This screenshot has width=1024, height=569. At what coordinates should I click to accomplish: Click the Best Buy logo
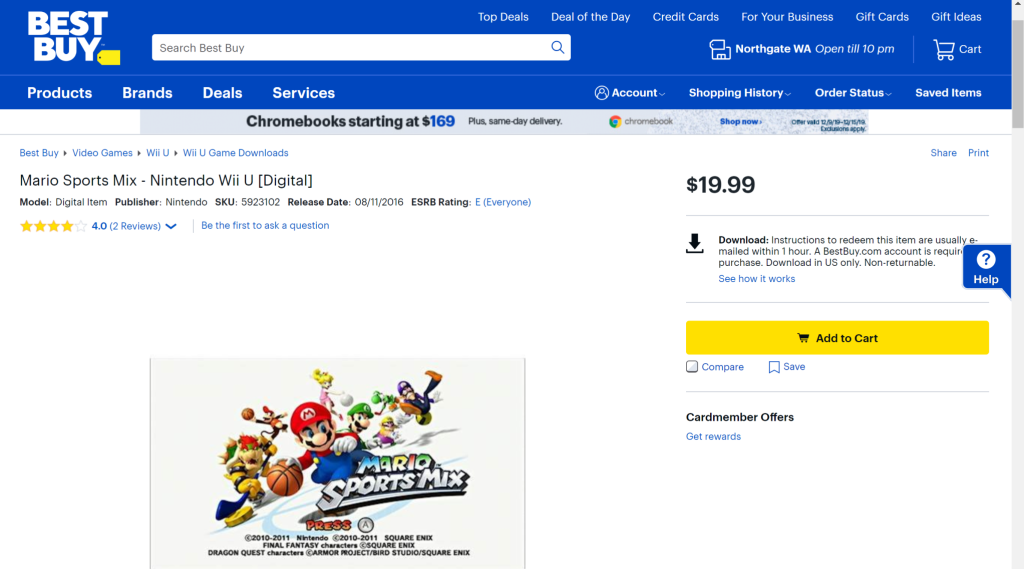[72, 39]
